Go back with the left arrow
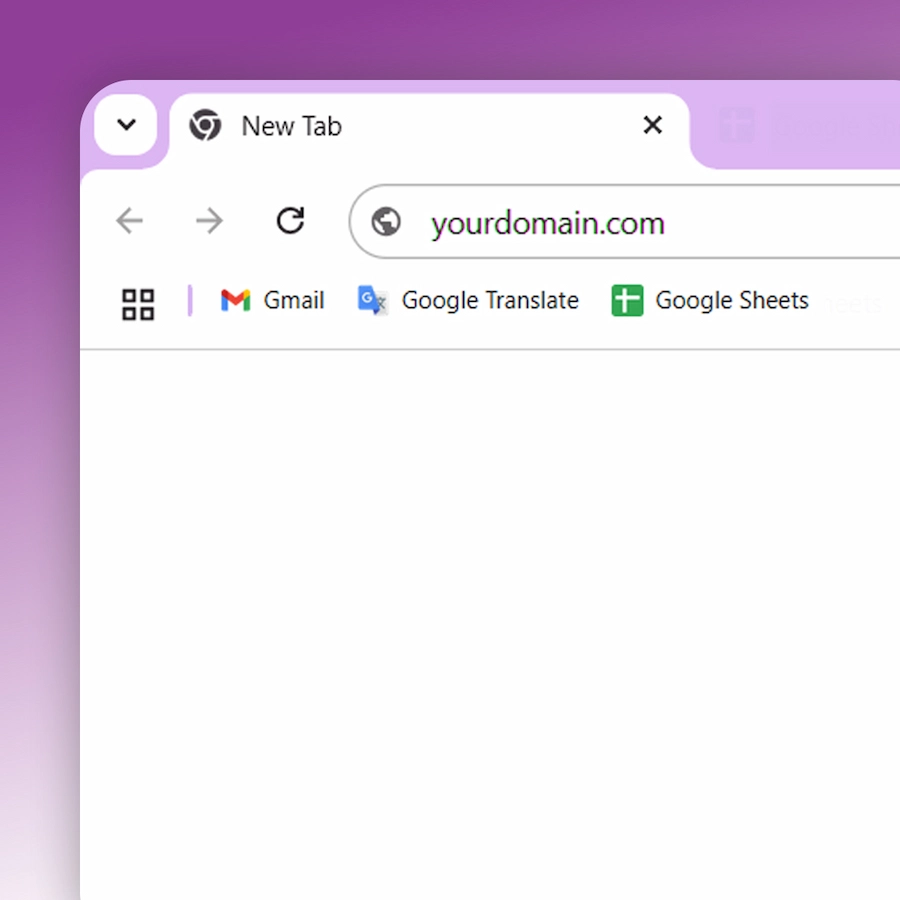This screenshot has width=900, height=900. (x=129, y=220)
